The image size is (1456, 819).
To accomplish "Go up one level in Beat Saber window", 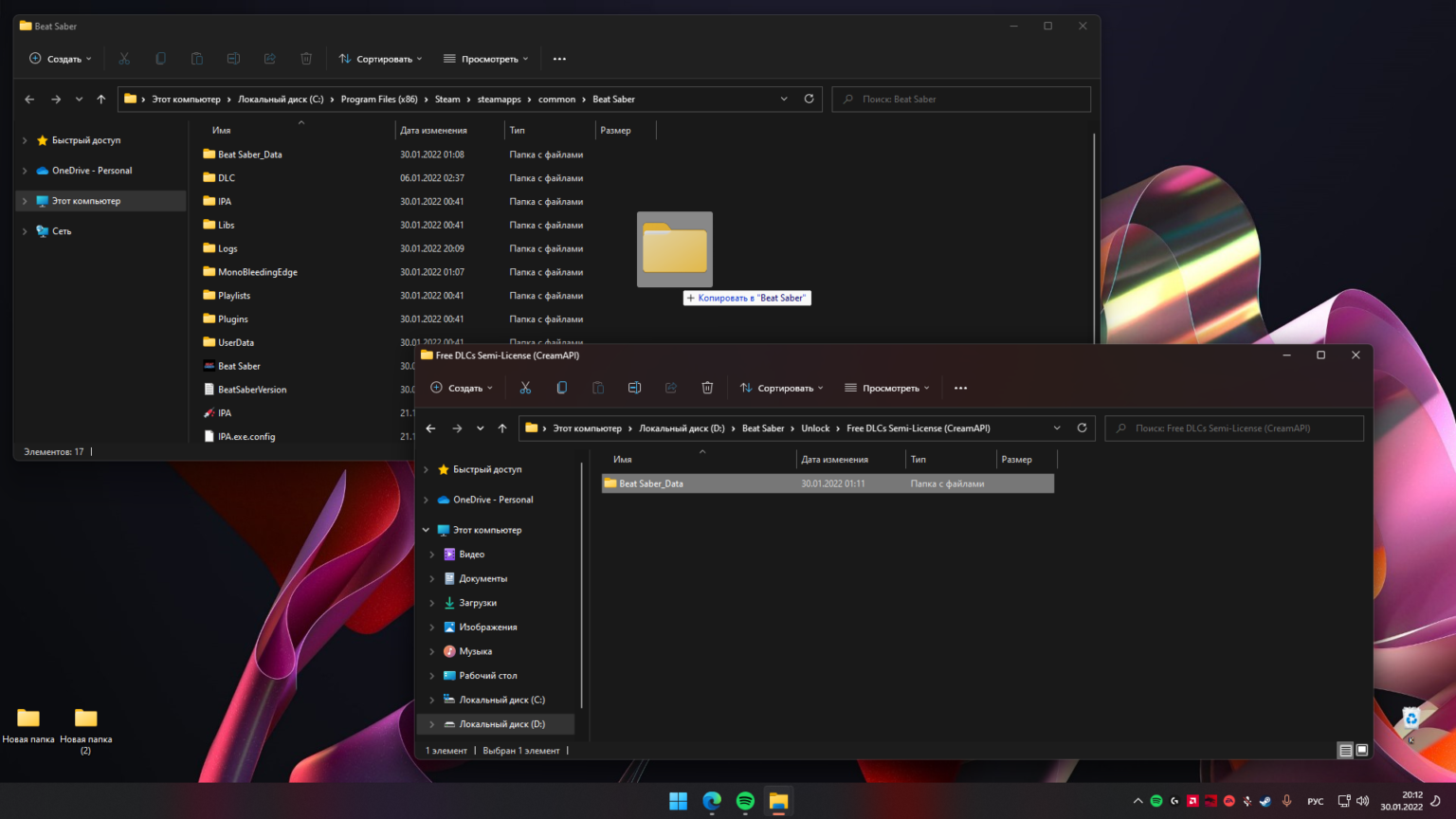I will click(x=101, y=100).
